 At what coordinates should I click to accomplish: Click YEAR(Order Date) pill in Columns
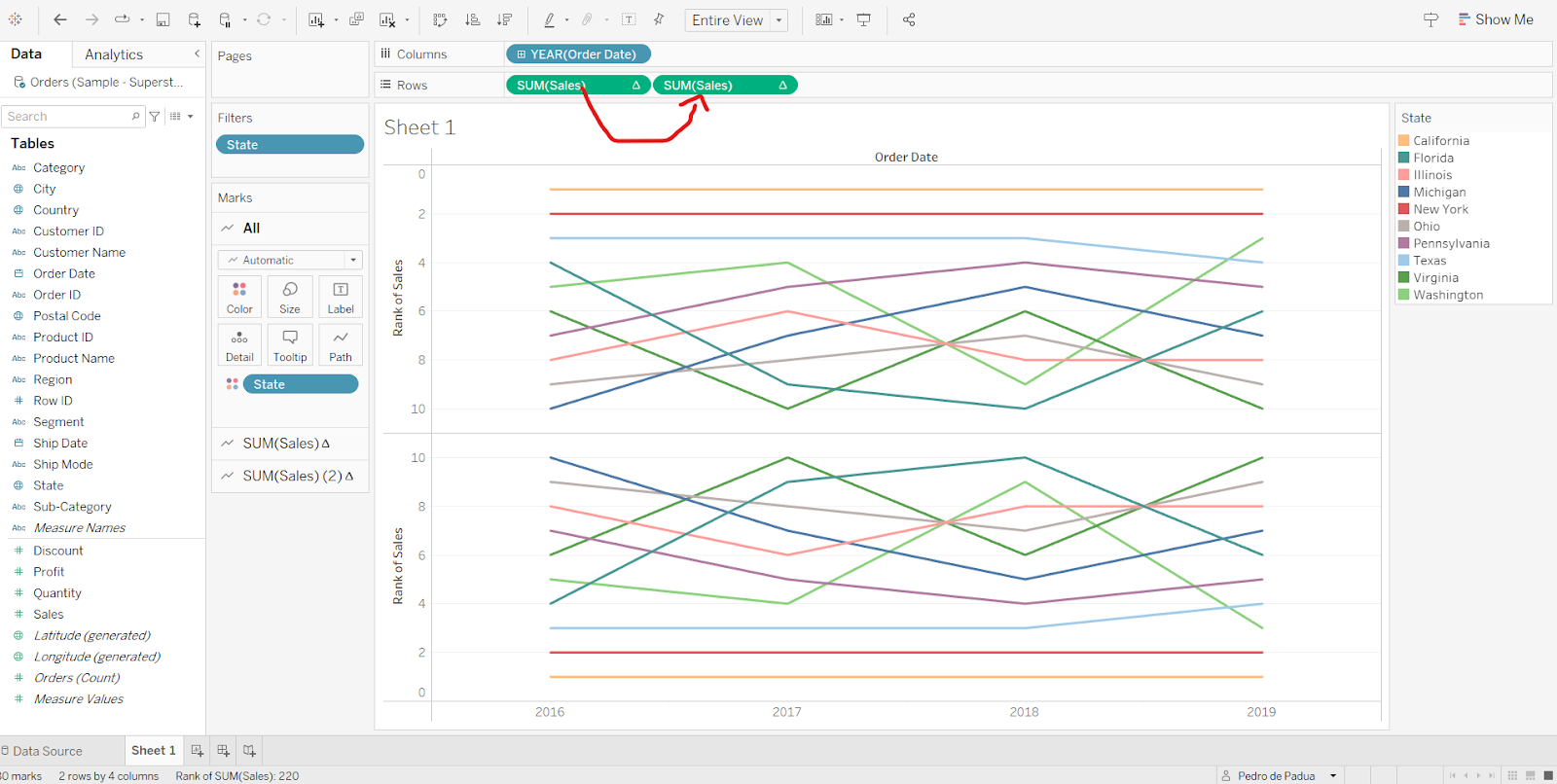pos(578,54)
